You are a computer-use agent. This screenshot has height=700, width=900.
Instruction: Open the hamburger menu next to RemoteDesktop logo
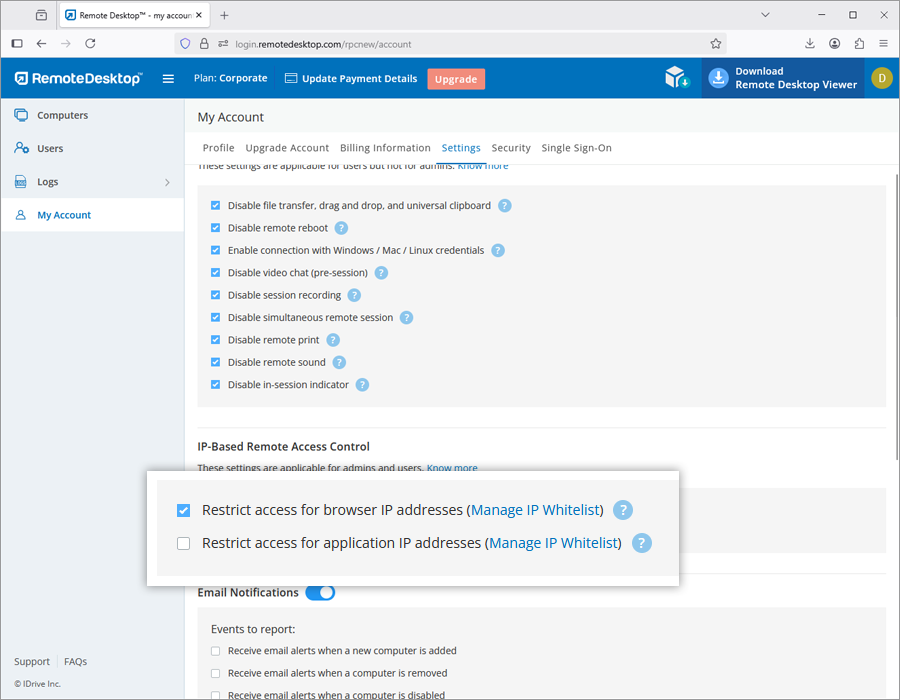click(x=168, y=79)
